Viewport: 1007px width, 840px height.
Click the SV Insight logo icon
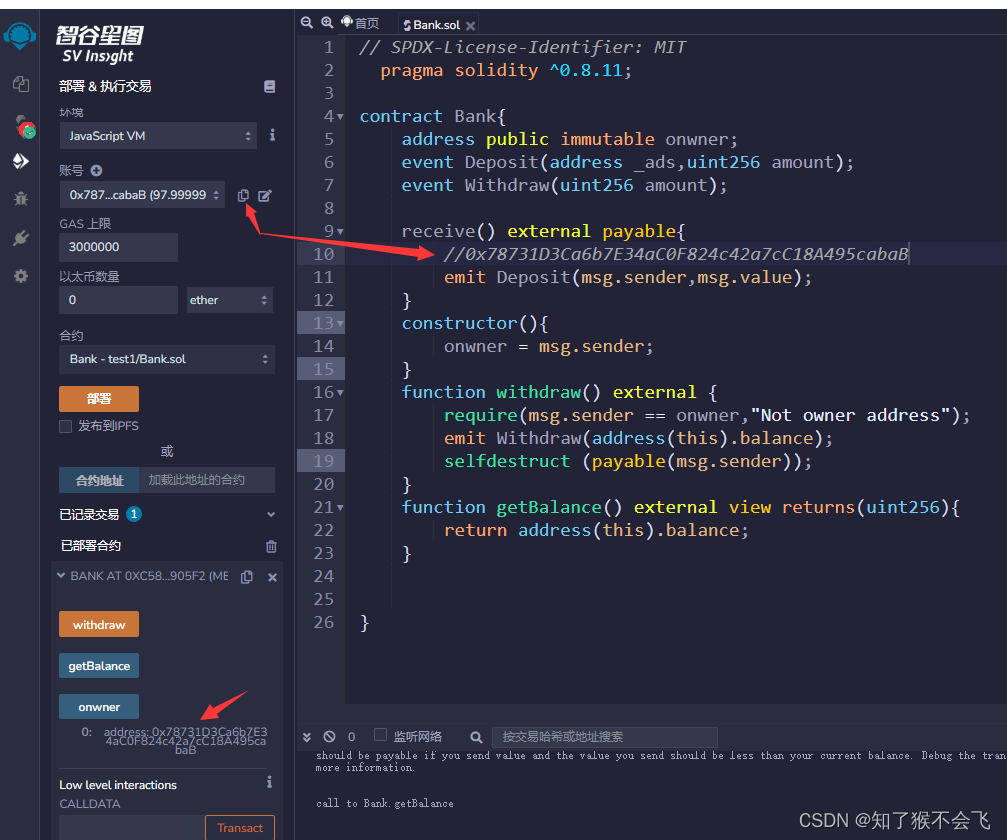[x=19, y=36]
